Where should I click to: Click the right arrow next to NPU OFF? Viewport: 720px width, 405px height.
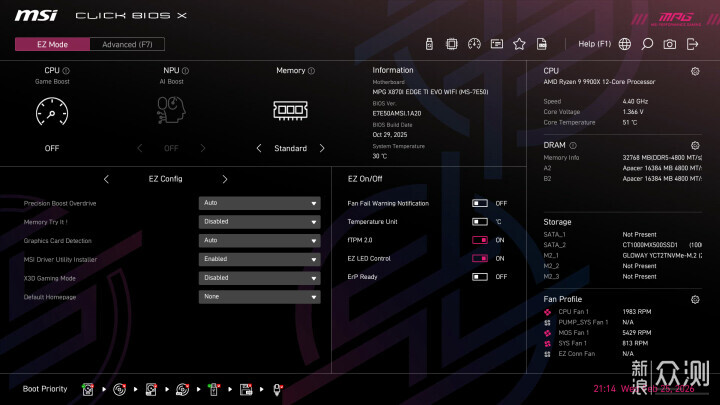point(203,148)
